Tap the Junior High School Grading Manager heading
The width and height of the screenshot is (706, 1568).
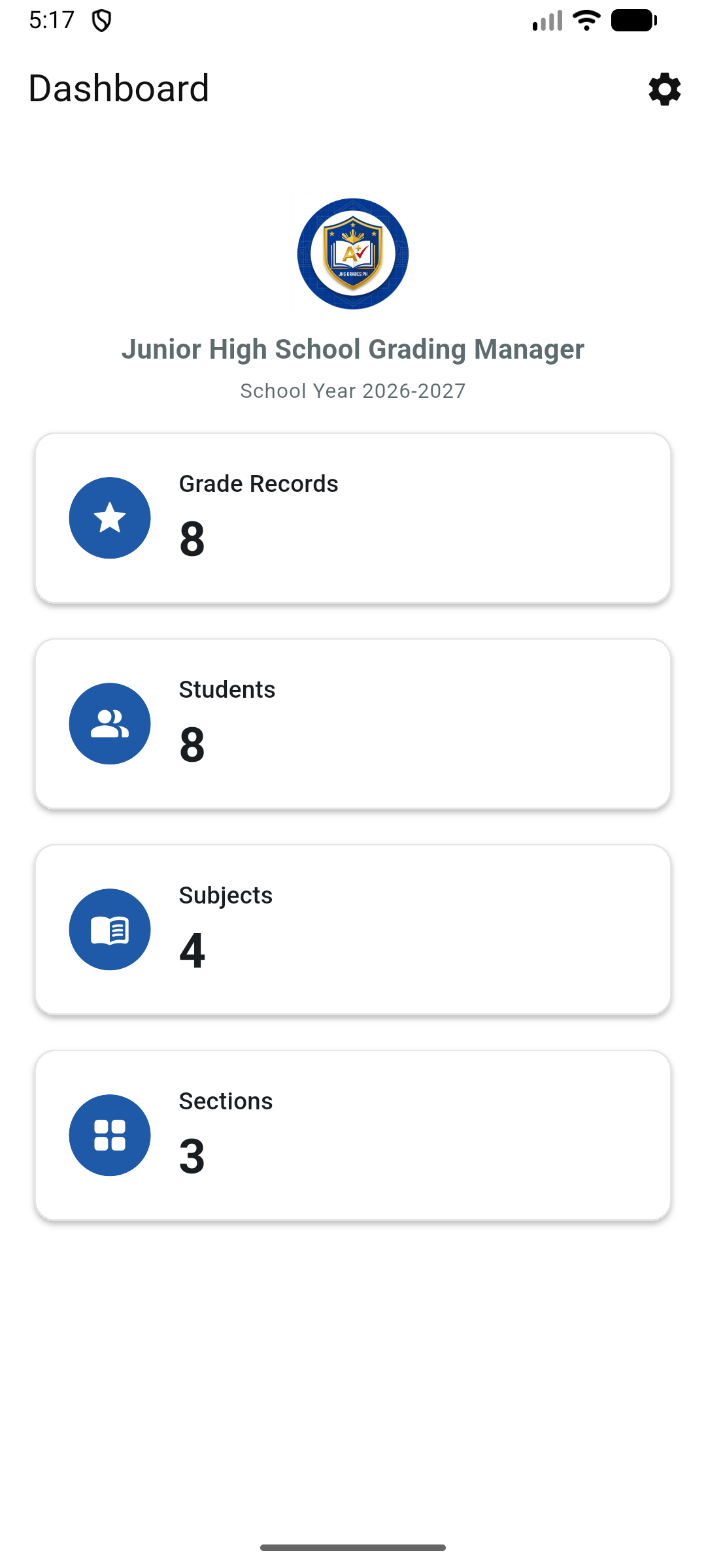(x=353, y=350)
